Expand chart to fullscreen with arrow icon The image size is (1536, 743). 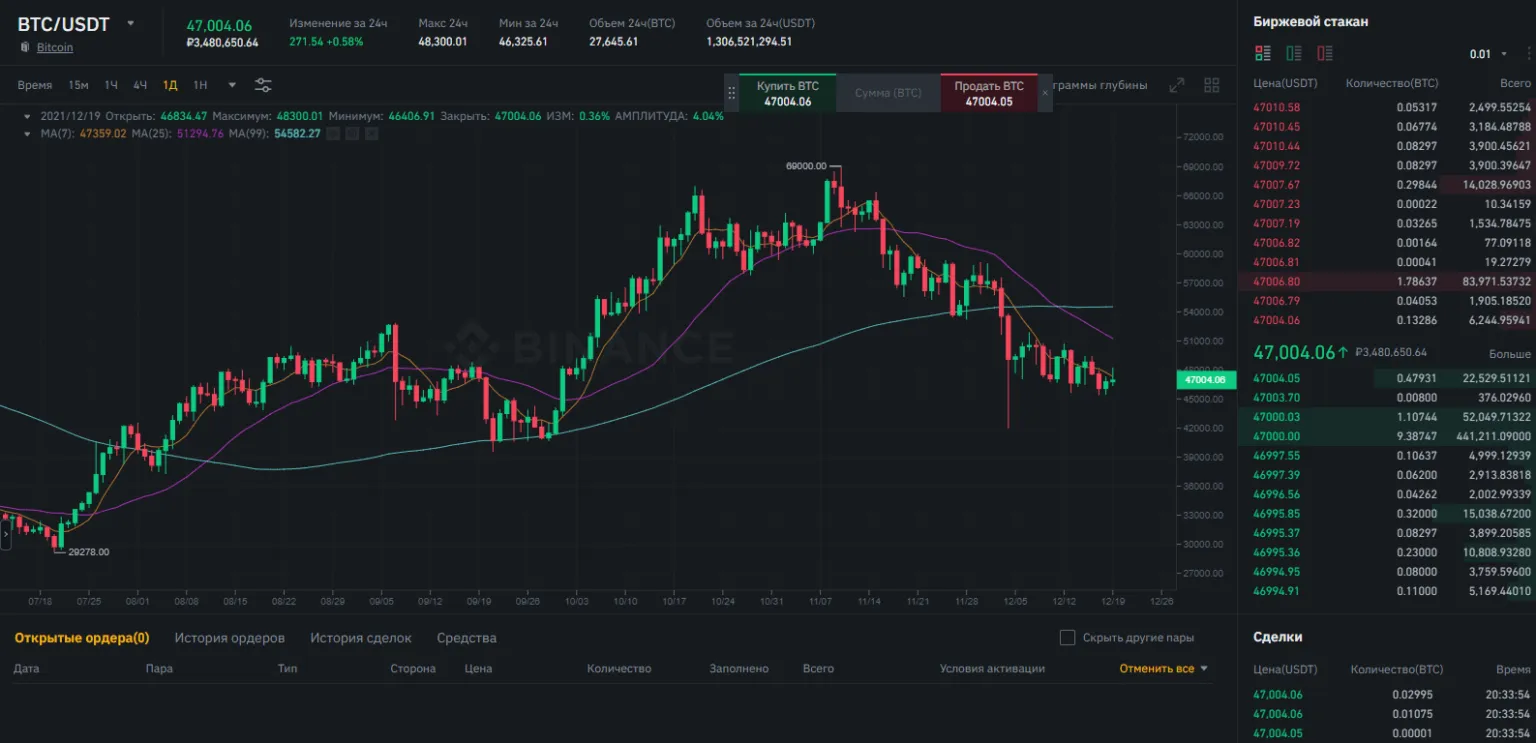pyautogui.click(x=1176, y=84)
